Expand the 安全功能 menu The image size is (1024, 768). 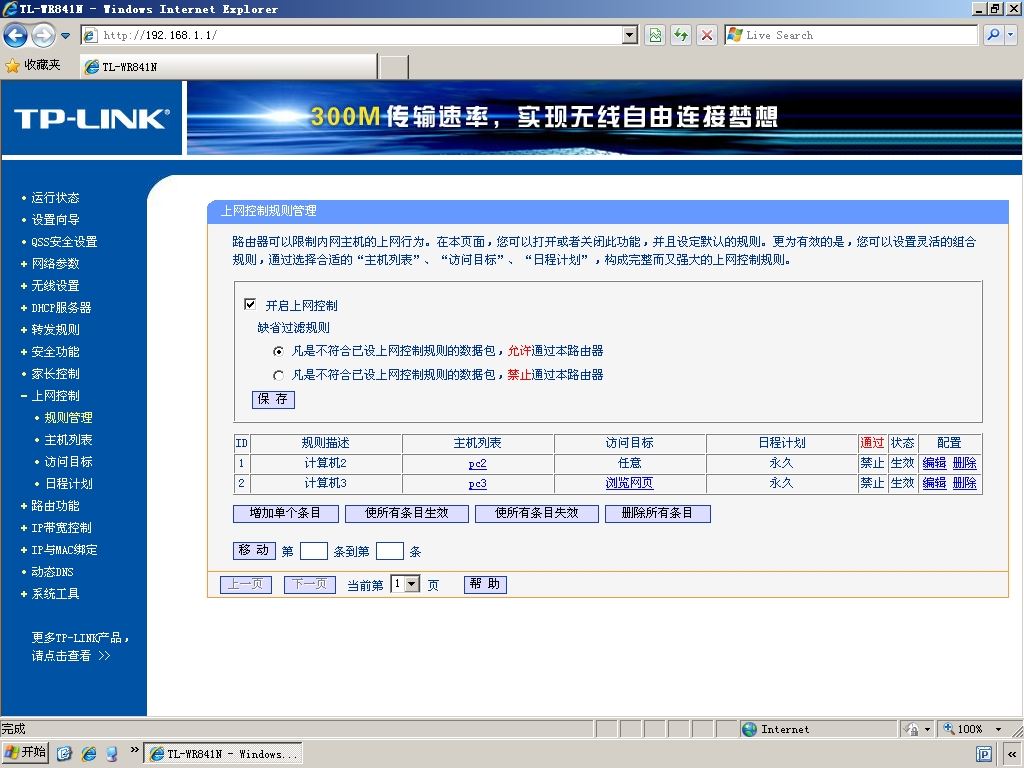[x=55, y=352]
